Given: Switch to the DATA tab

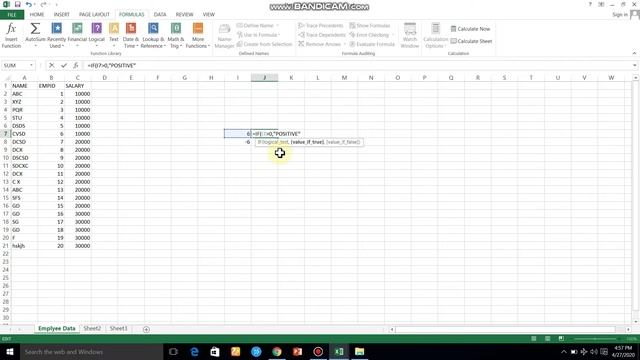Looking at the screenshot, I should point(160,15).
